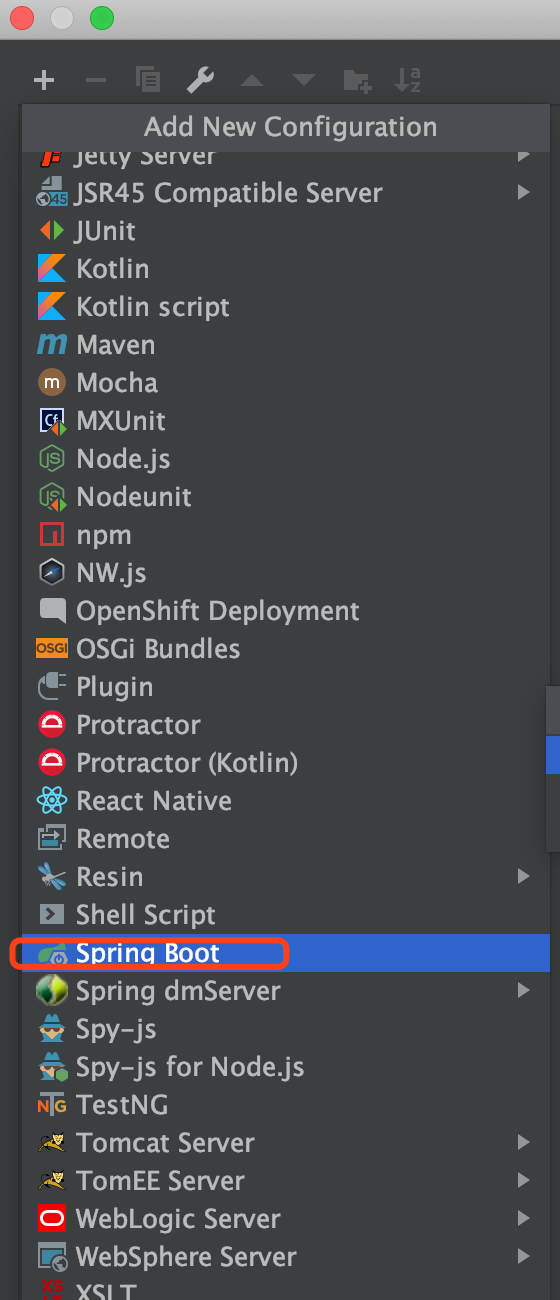Click the TestNG NG icon
The height and width of the screenshot is (1300, 560).
coord(52,1105)
